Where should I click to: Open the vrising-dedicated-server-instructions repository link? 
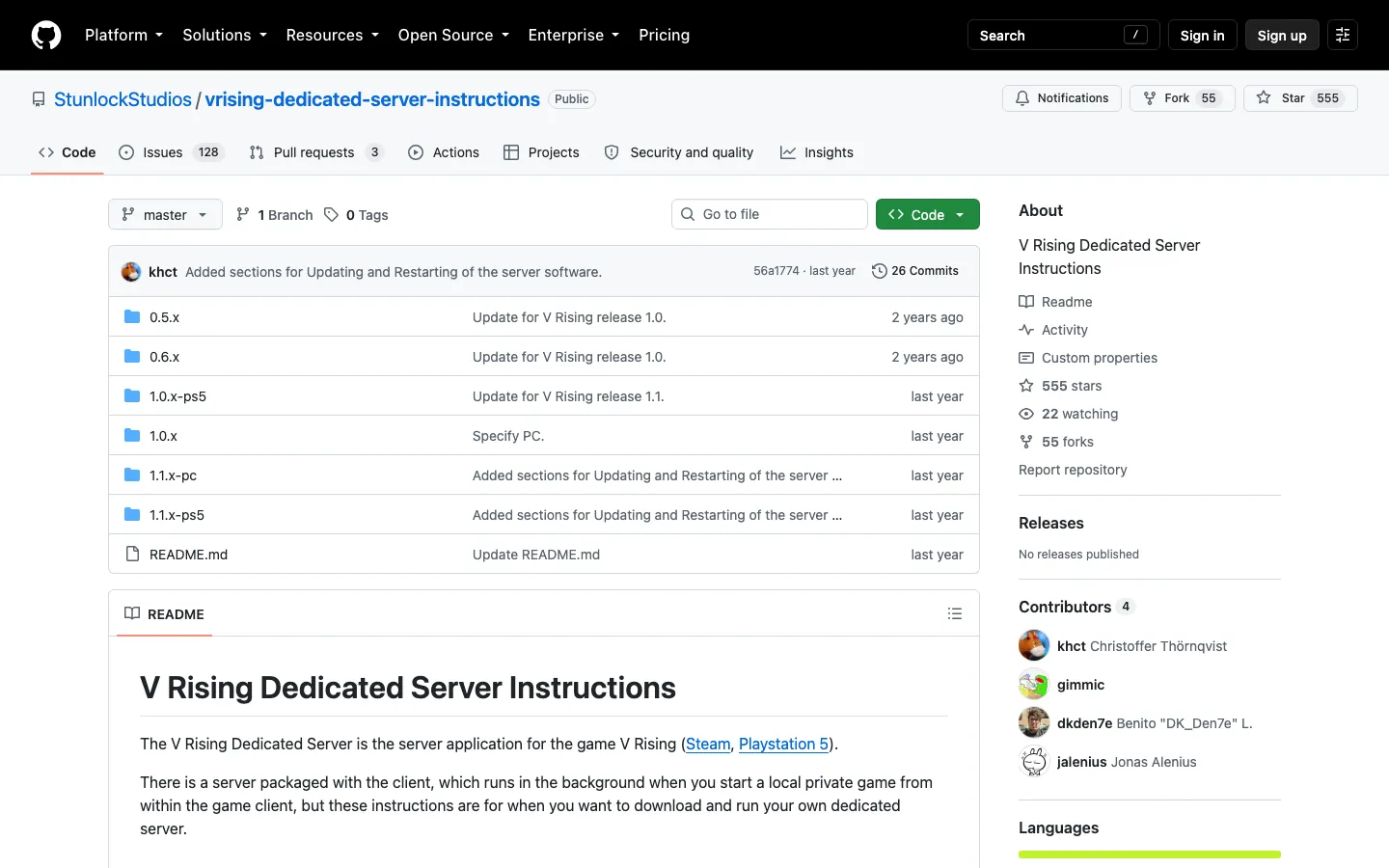tap(372, 99)
